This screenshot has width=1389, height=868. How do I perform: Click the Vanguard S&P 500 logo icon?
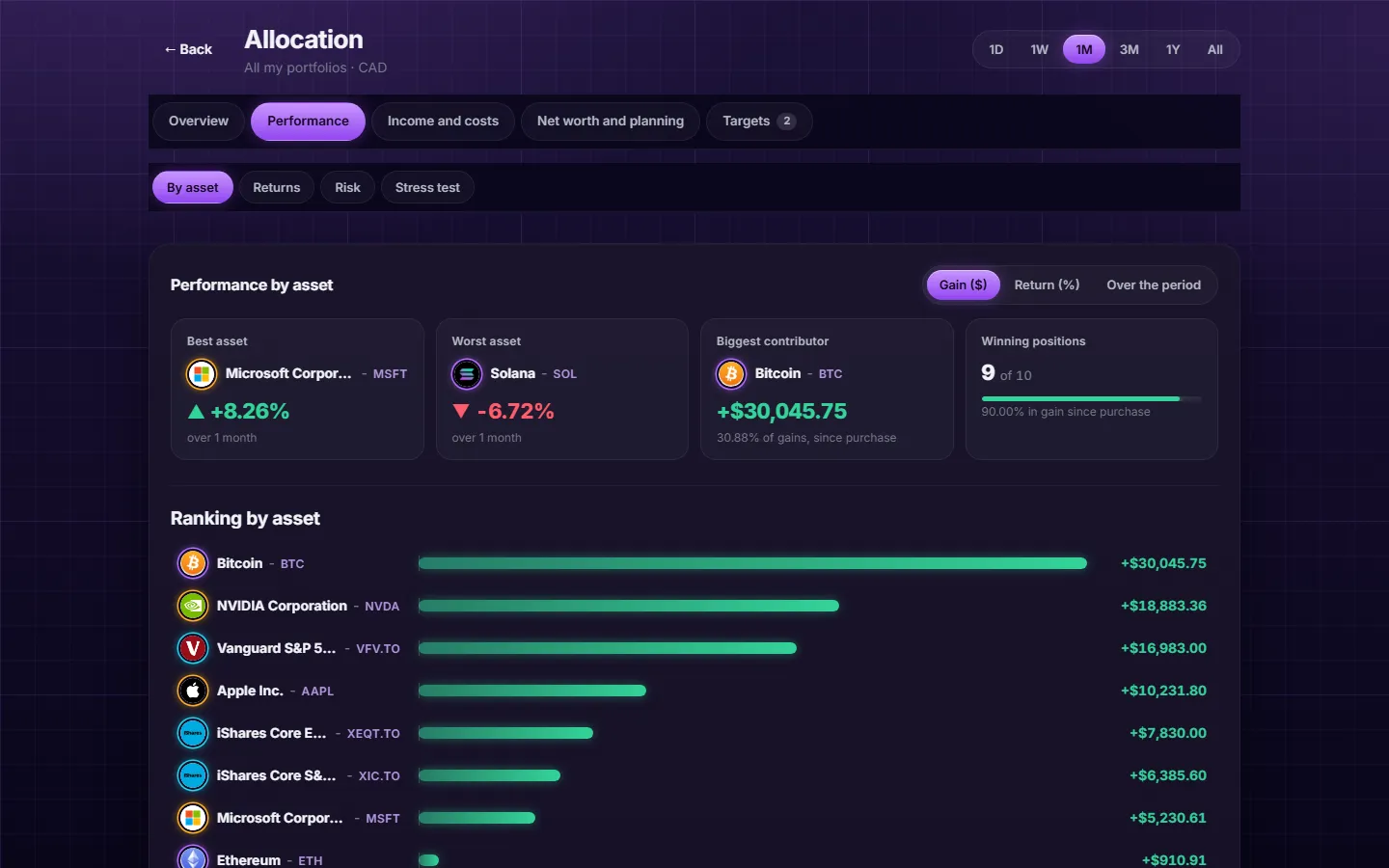coord(193,648)
